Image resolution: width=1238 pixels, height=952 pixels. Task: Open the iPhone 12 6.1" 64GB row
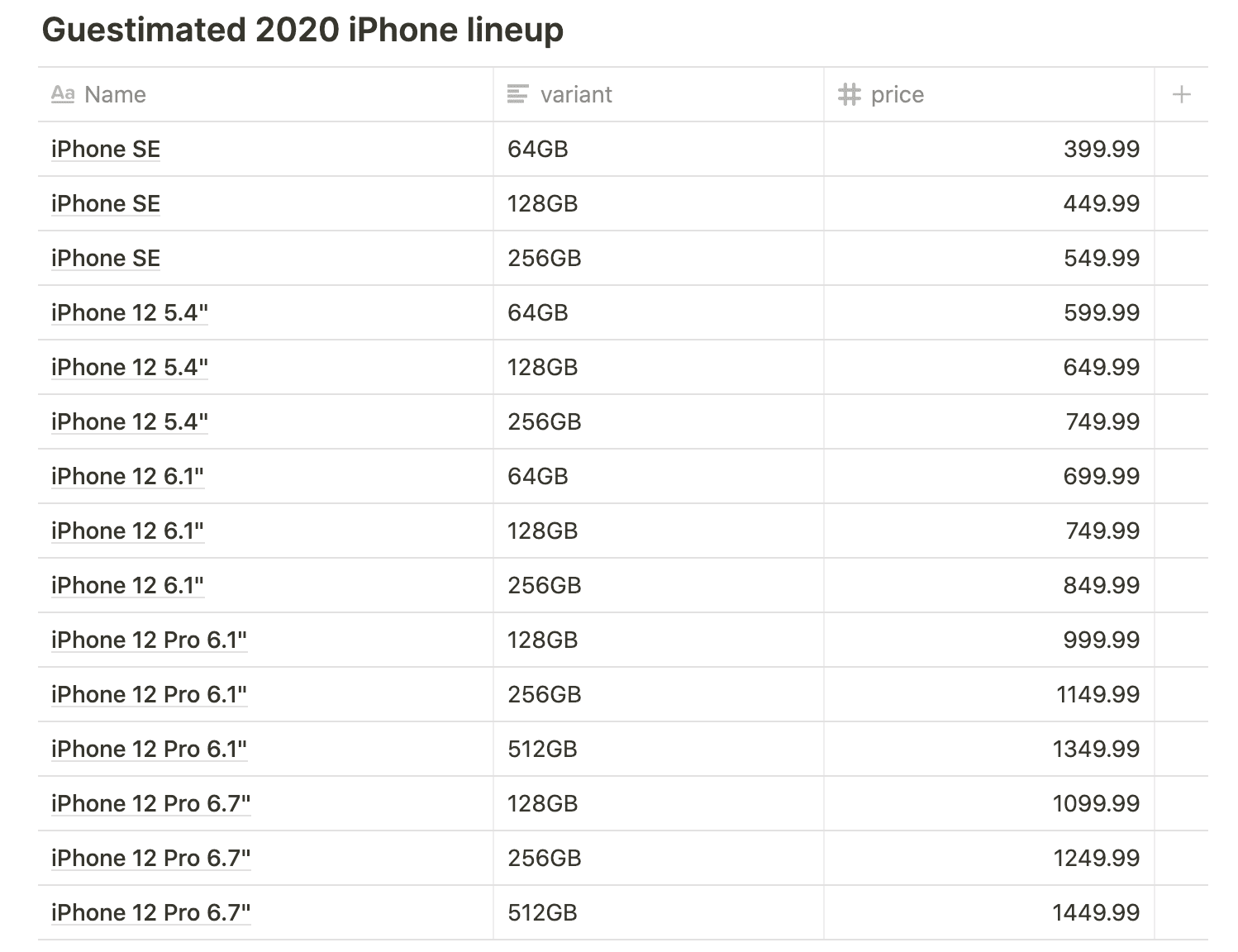click(127, 476)
